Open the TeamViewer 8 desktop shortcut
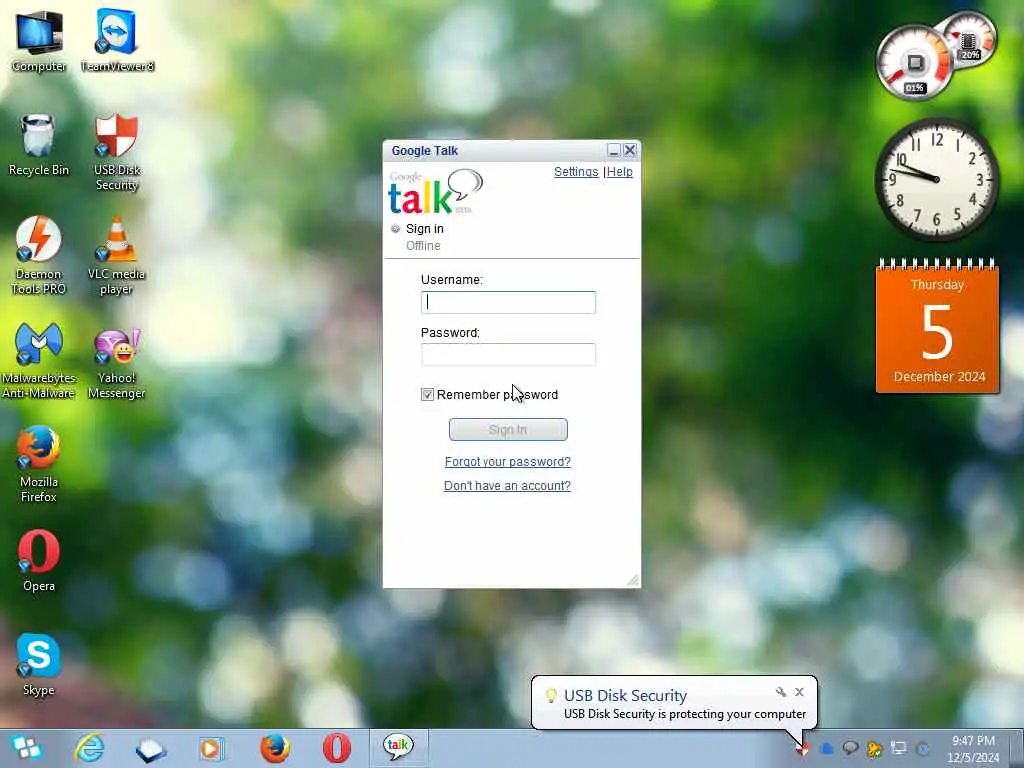Image resolution: width=1024 pixels, height=768 pixels. [117, 40]
